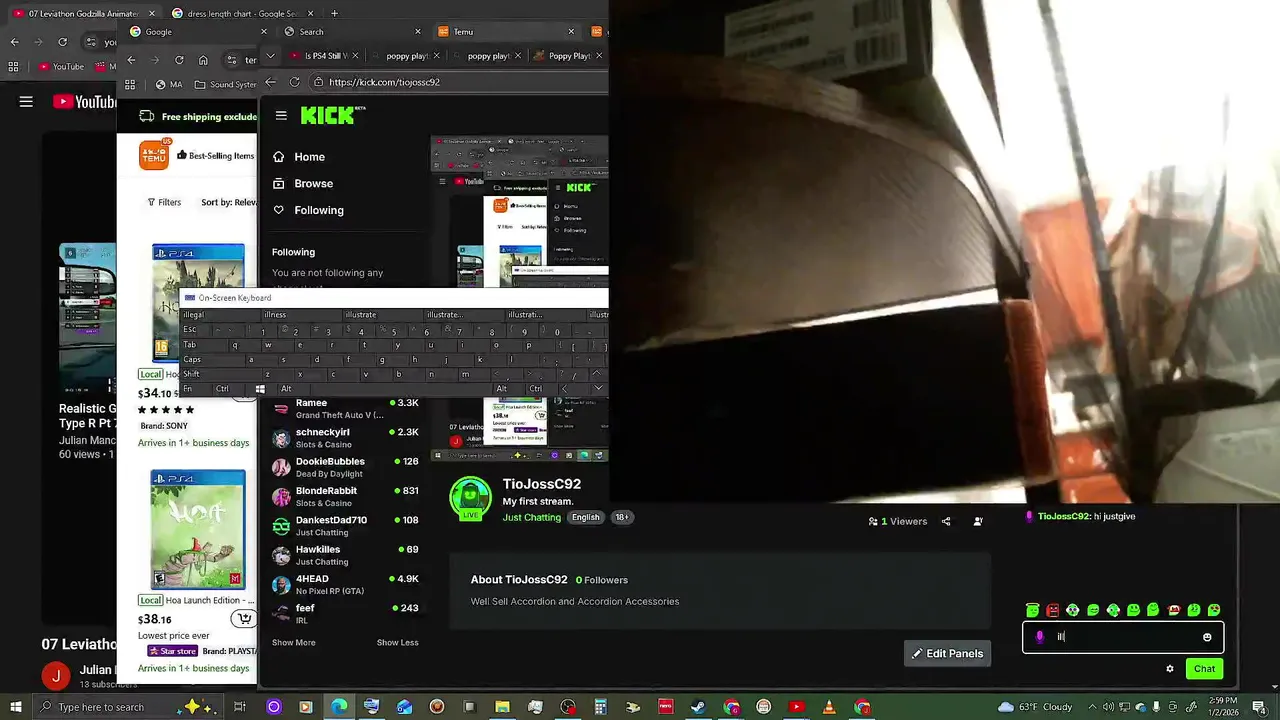Open tab list dropdown in Kick browser
Image resolution: width=1280 pixels, height=720 pixels.
(x=270, y=56)
